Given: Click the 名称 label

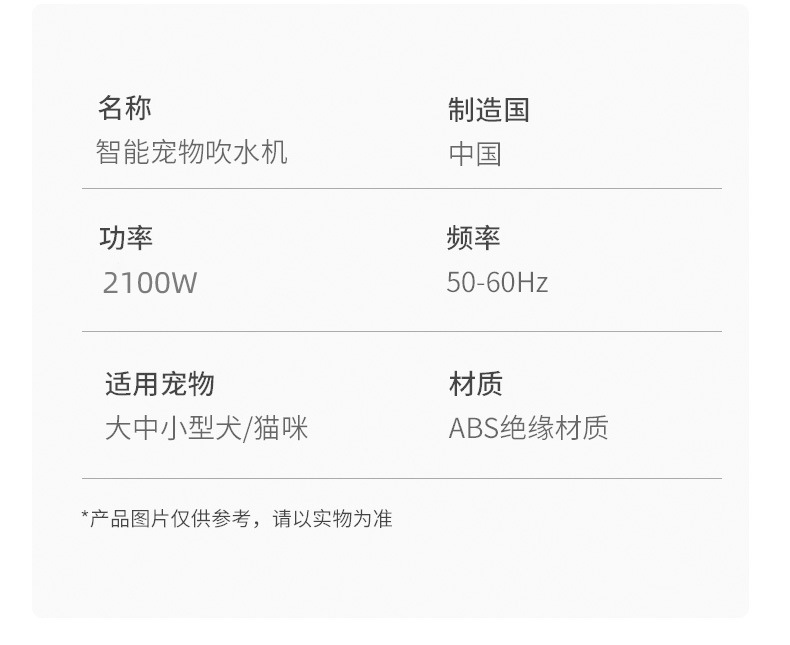Looking at the screenshot, I should [125, 108].
